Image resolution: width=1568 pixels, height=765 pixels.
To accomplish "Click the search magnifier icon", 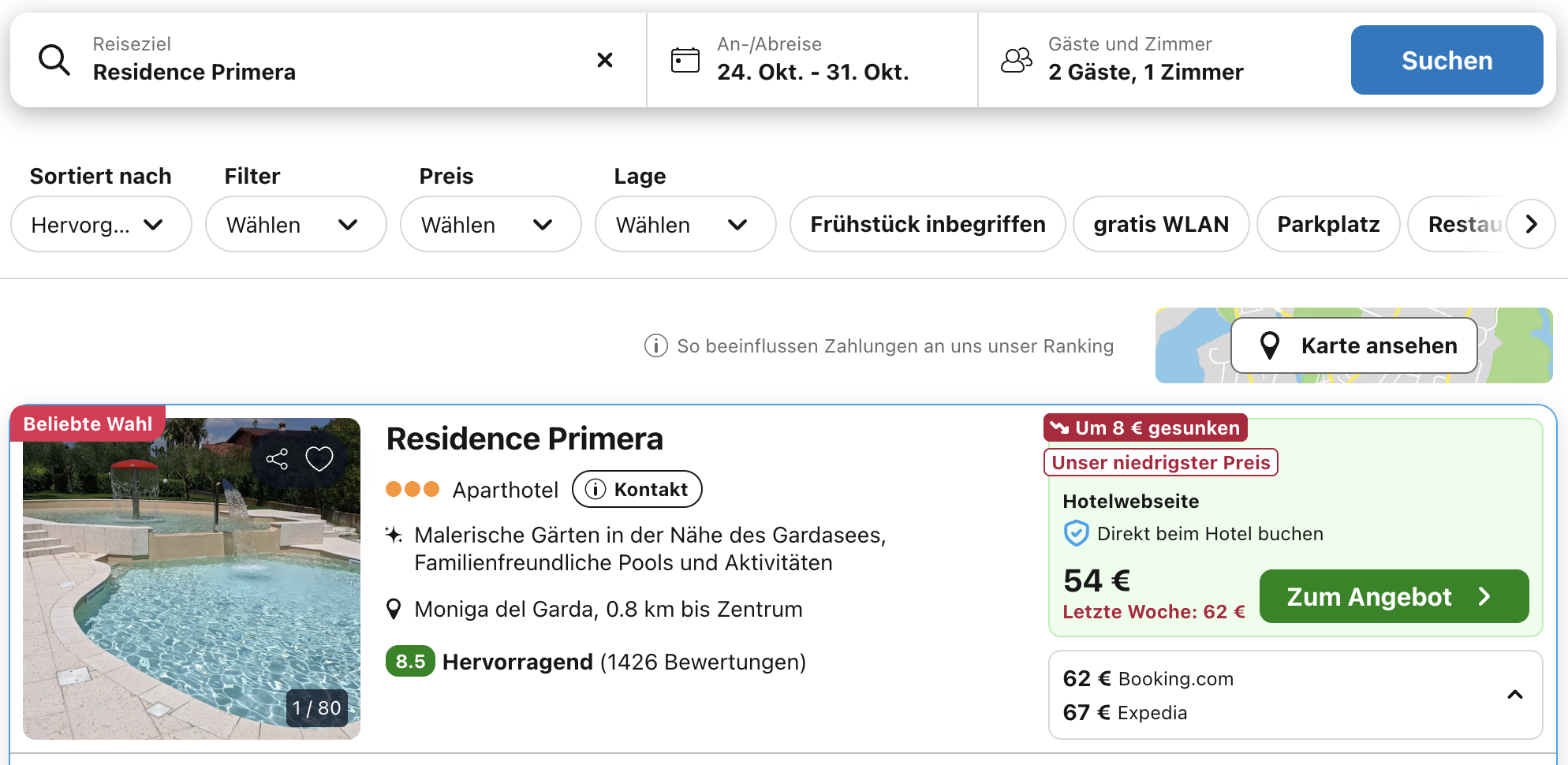I will click(54, 60).
